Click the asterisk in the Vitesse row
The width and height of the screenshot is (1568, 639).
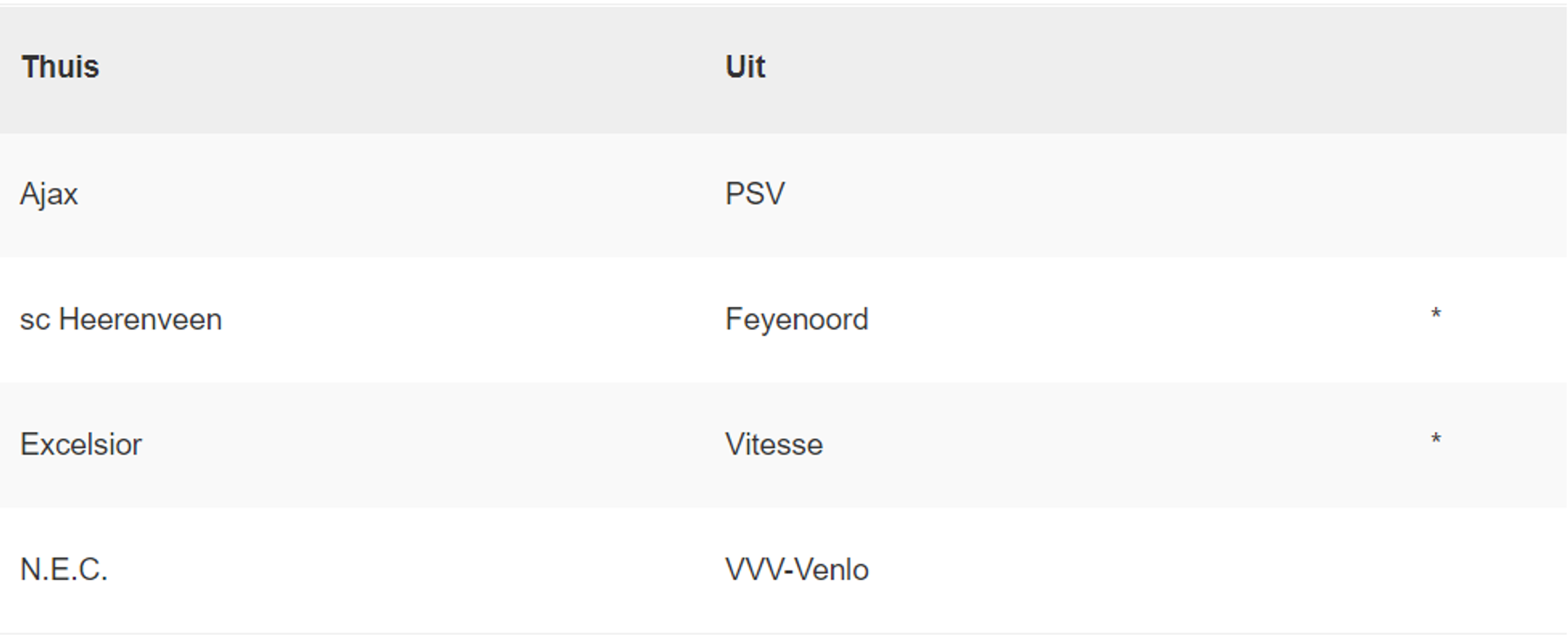tap(1436, 441)
